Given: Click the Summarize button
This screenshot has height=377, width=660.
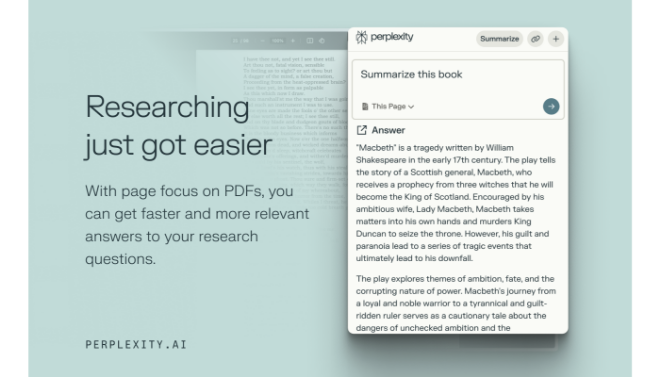Looking at the screenshot, I should (499, 39).
